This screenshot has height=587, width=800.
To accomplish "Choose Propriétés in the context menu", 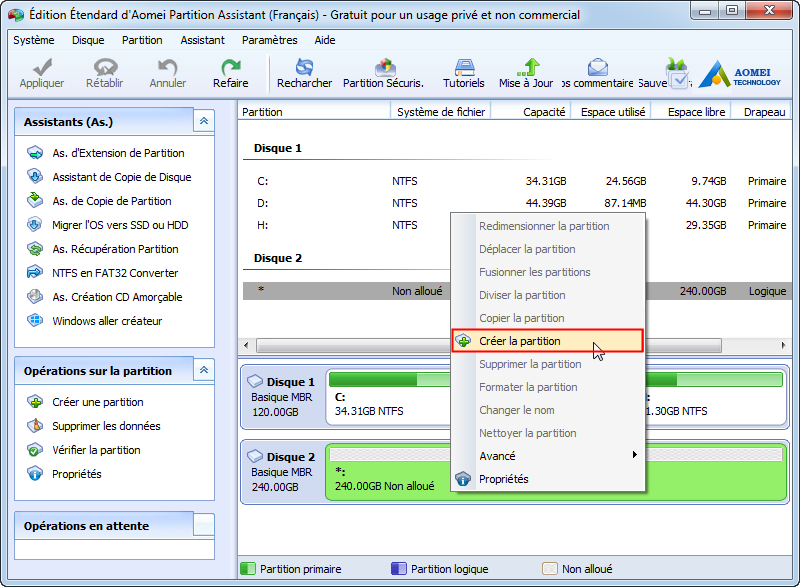I will click(x=547, y=479).
